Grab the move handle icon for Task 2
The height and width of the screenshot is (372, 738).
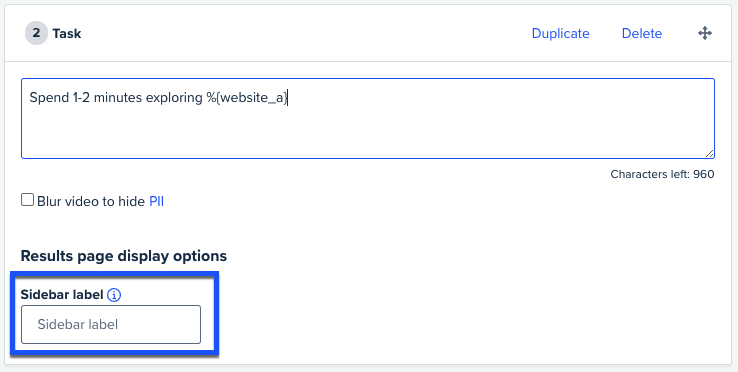tap(705, 33)
